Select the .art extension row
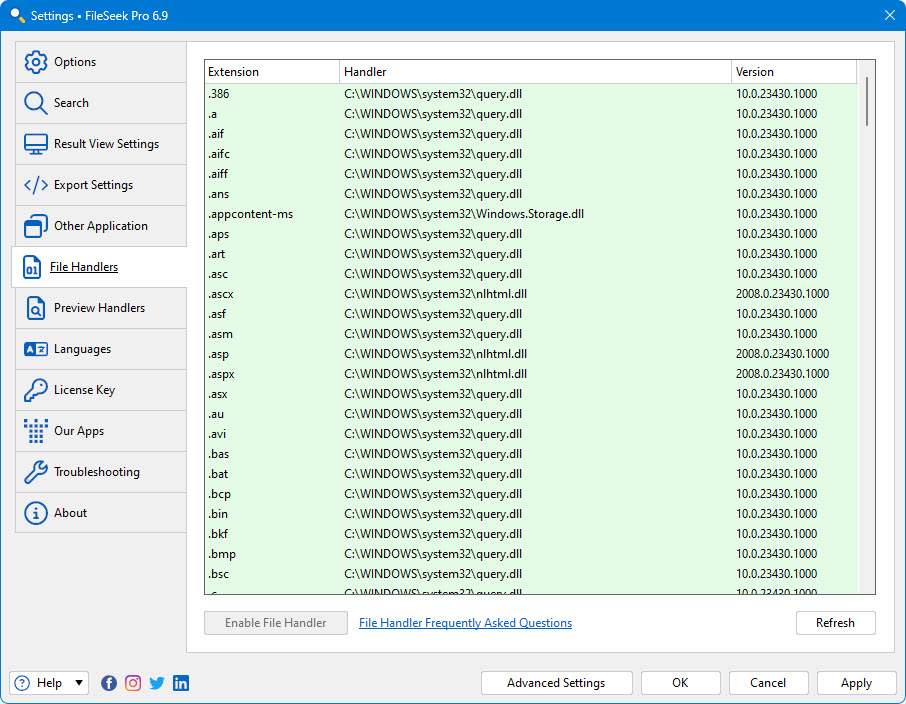906x704 pixels. tap(531, 254)
